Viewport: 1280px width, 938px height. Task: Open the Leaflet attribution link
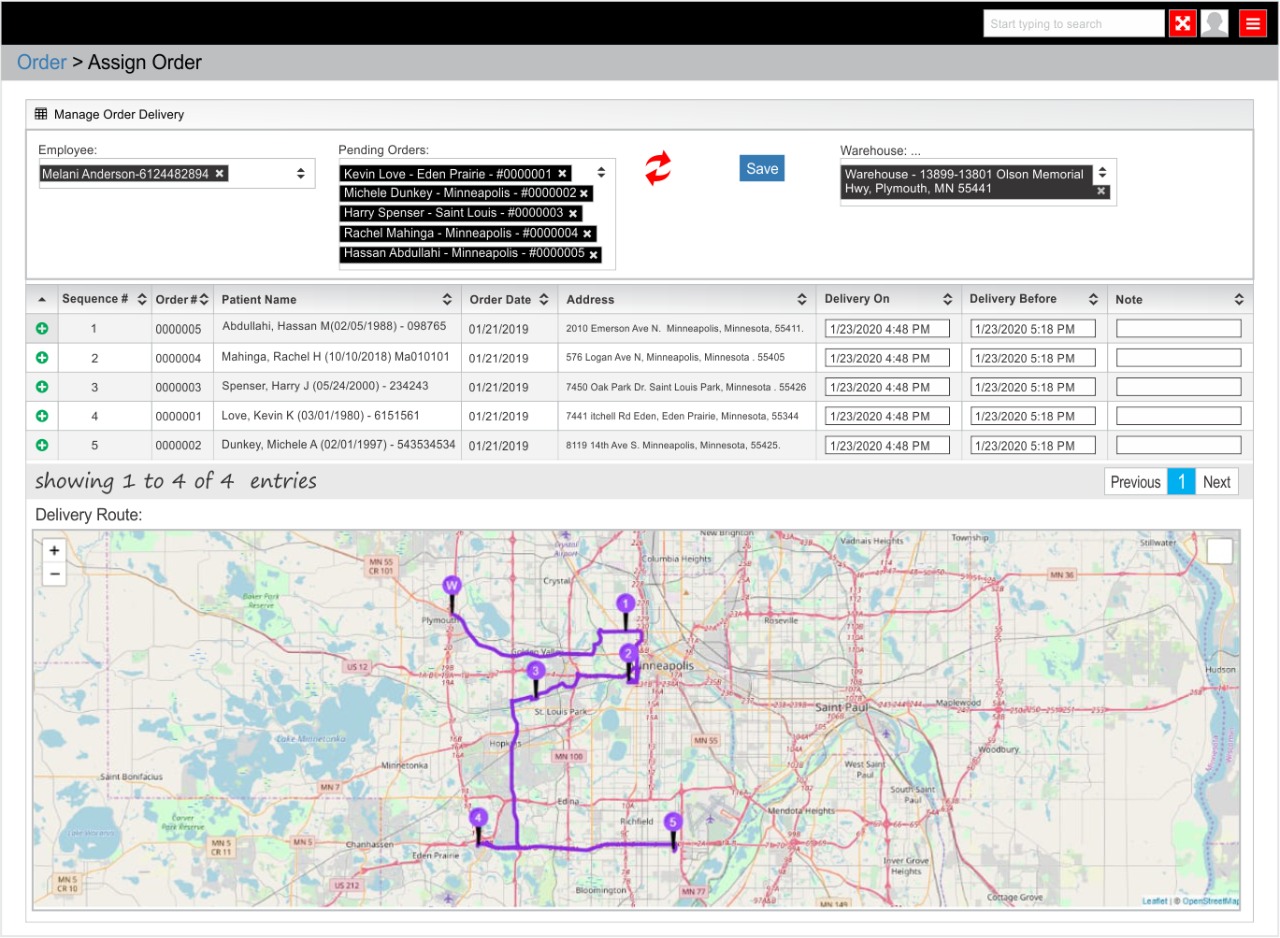(1155, 901)
